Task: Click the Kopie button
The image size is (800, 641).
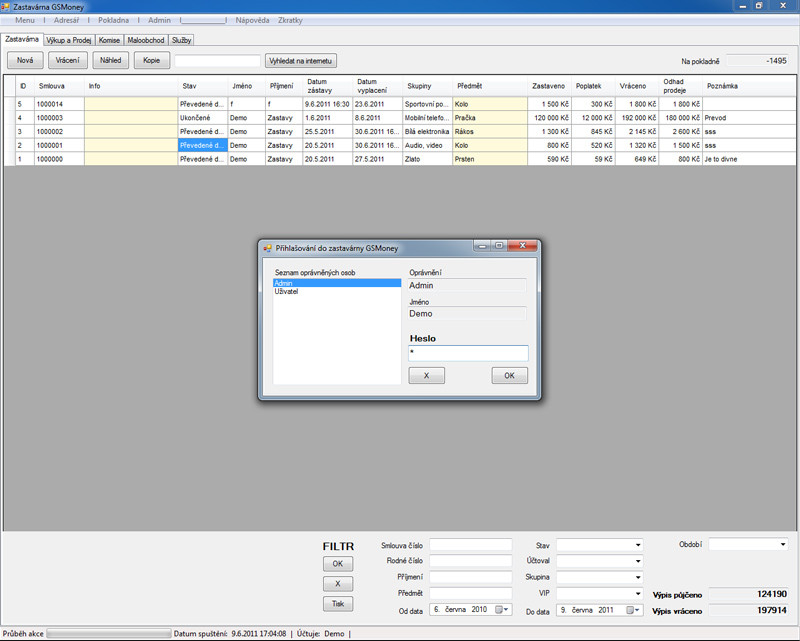Action: pyautogui.click(x=152, y=60)
